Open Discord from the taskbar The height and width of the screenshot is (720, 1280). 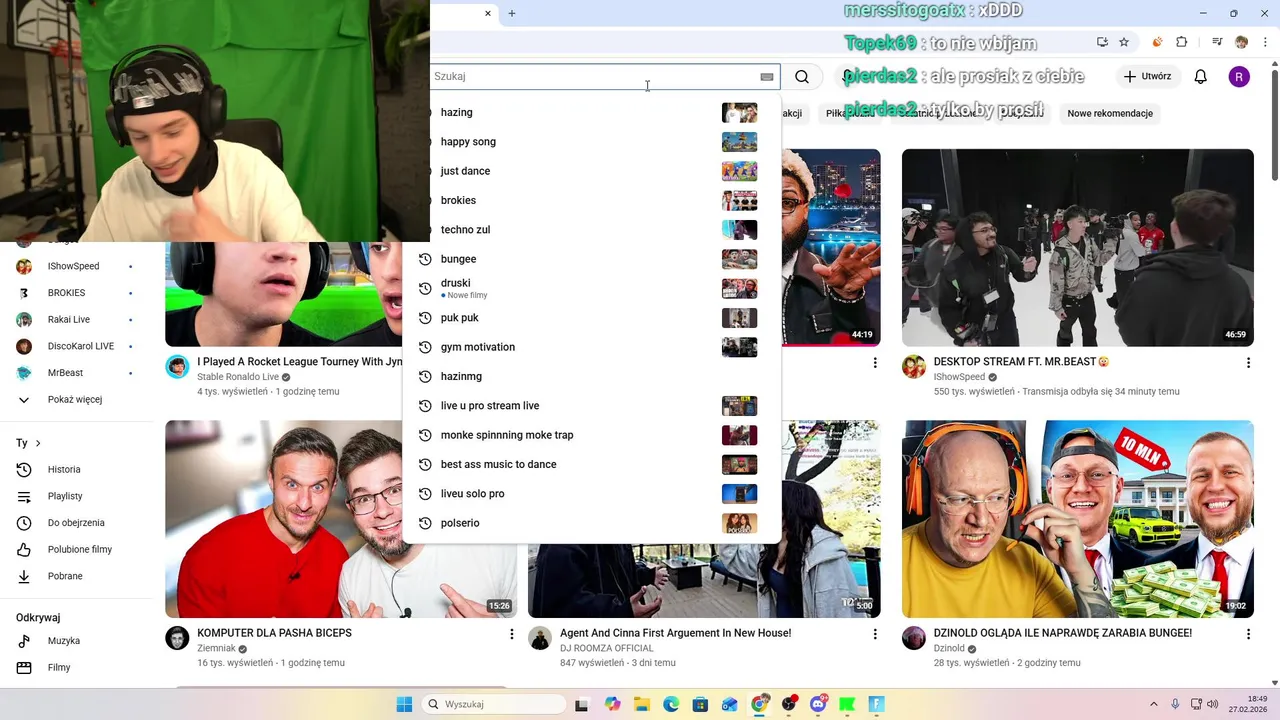tap(818, 704)
